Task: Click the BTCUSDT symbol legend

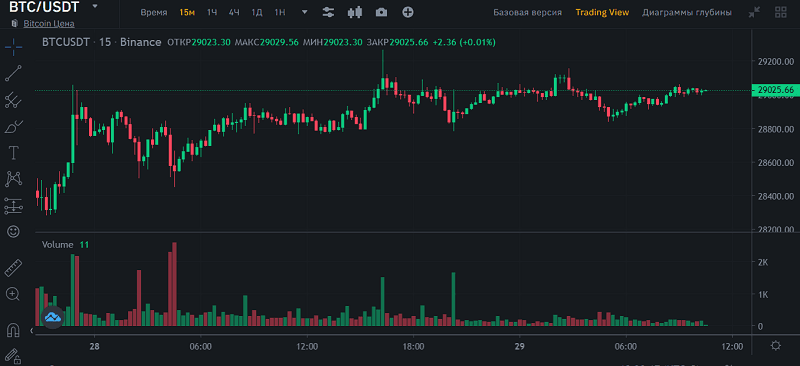Action: click(66, 42)
